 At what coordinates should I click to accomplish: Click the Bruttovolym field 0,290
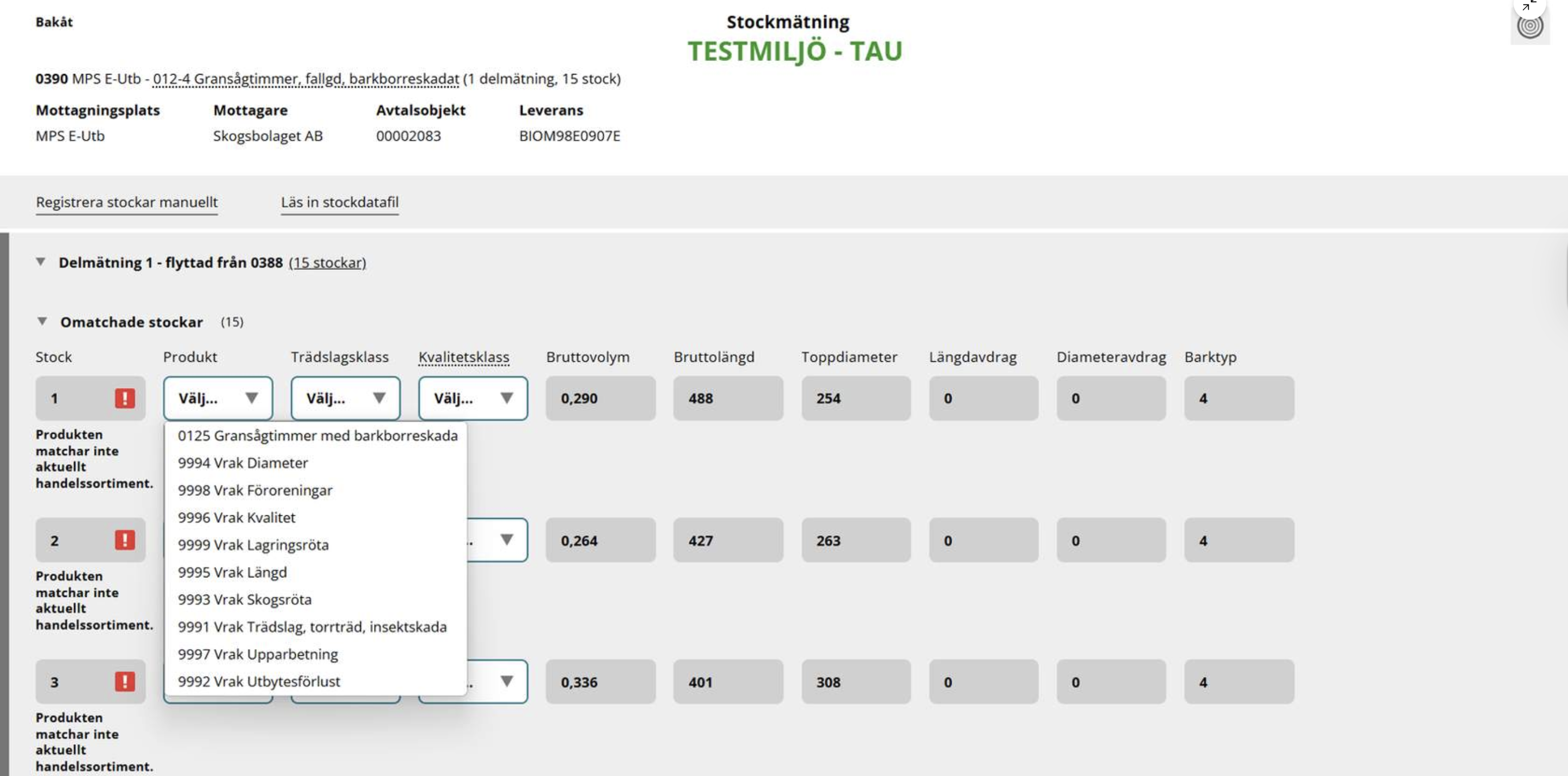(601, 398)
